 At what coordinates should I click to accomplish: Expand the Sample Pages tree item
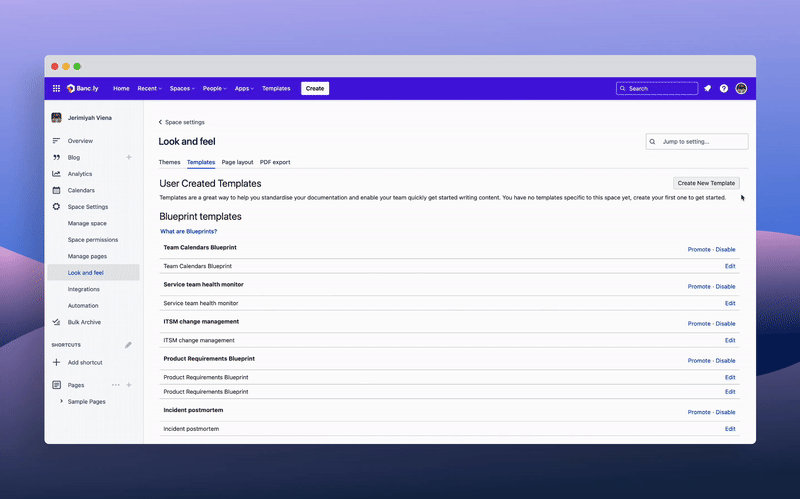coord(61,401)
